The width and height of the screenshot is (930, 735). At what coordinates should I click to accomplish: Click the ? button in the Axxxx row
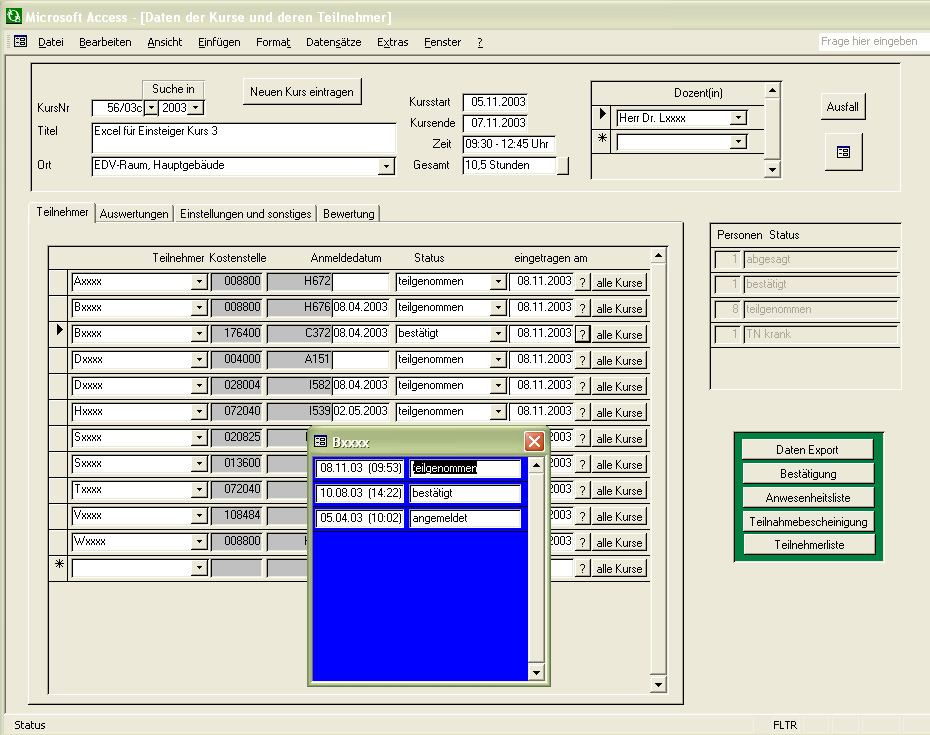[582, 282]
